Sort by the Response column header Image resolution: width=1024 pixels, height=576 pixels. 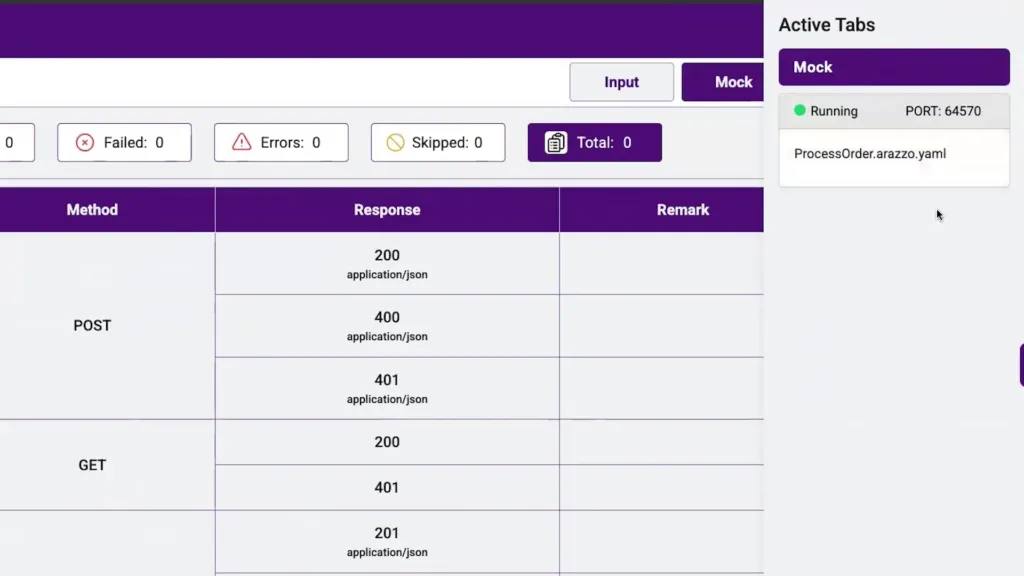[x=387, y=210]
